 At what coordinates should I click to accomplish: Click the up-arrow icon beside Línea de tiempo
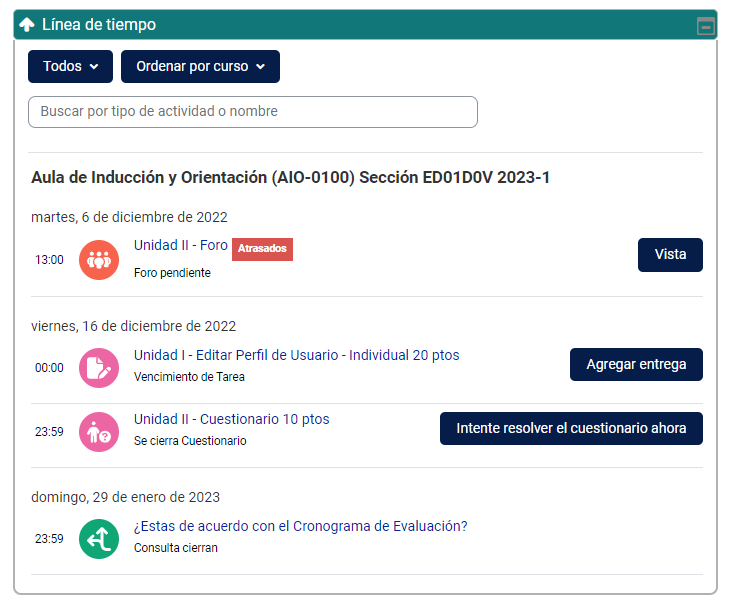[x=27, y=24]
